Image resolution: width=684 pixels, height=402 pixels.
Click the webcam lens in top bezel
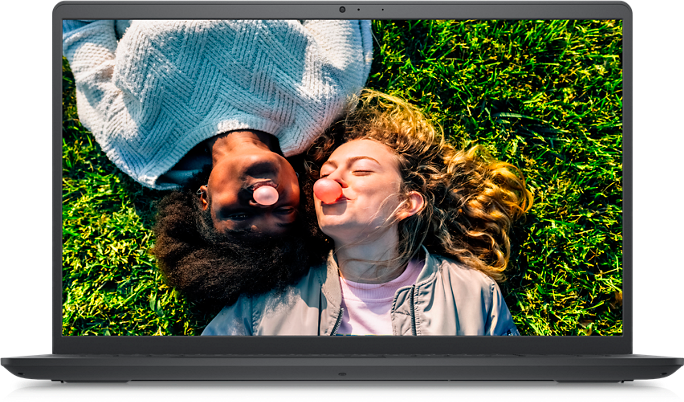(x=342, y=10)
